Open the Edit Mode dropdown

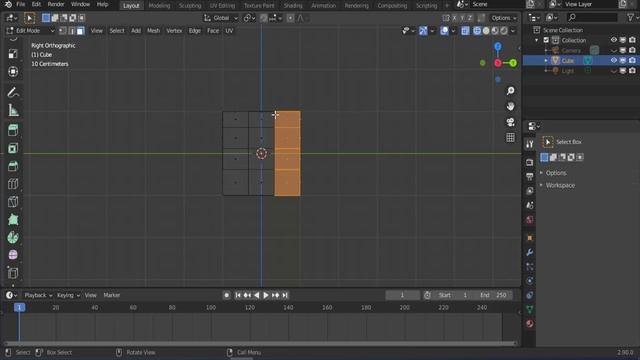click(31, 31)
